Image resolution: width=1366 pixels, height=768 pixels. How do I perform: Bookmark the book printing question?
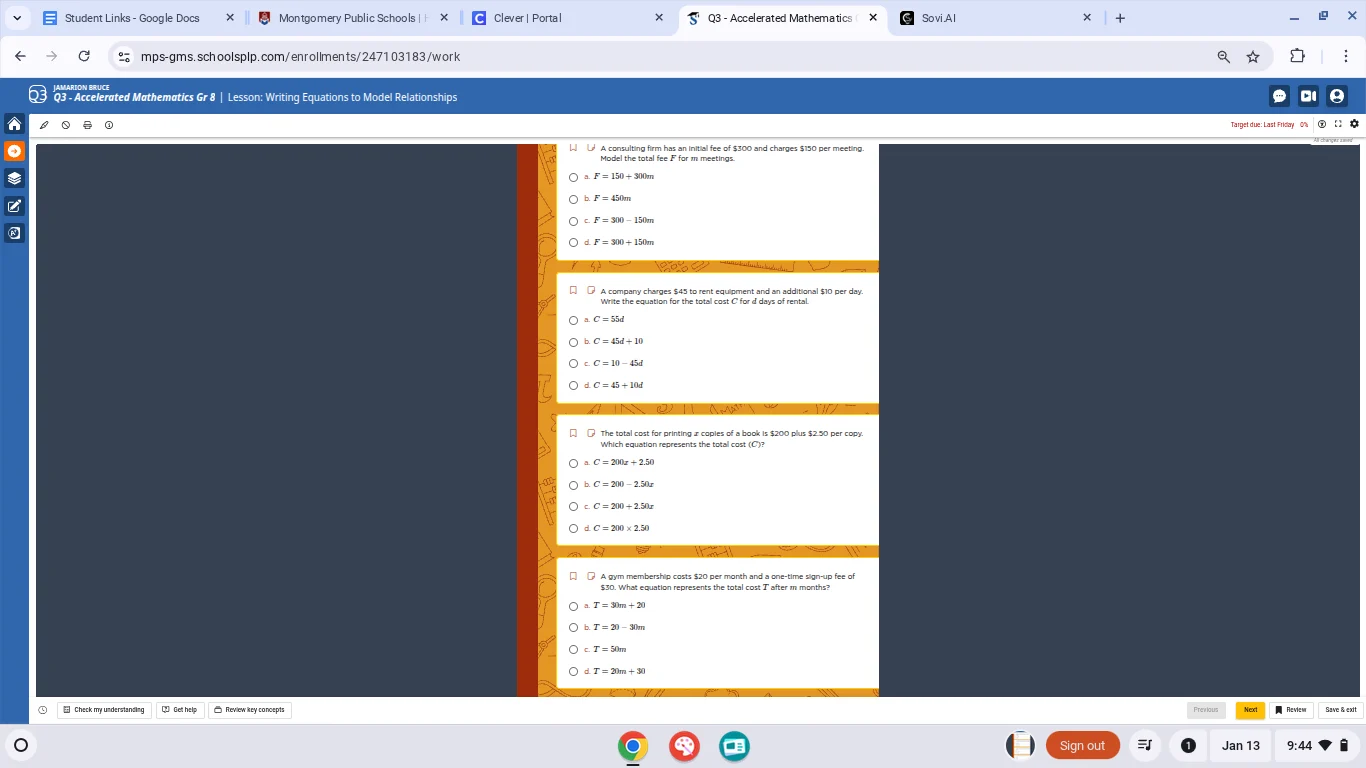click(574, 433)
